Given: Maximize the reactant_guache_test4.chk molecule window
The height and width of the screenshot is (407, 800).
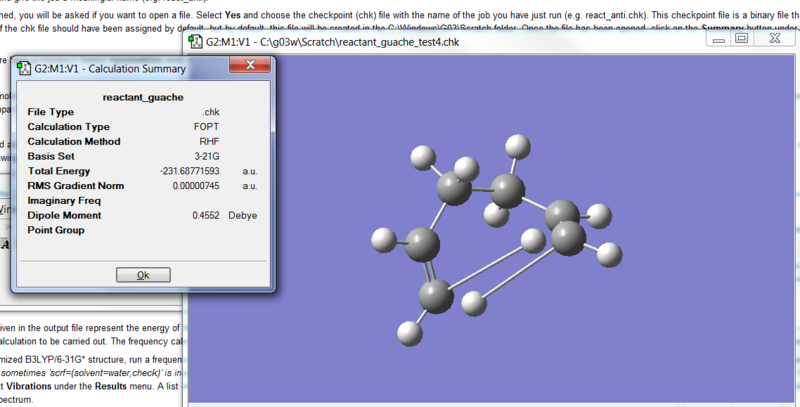Looking at the screenshot, I should (x=741, y=39).
